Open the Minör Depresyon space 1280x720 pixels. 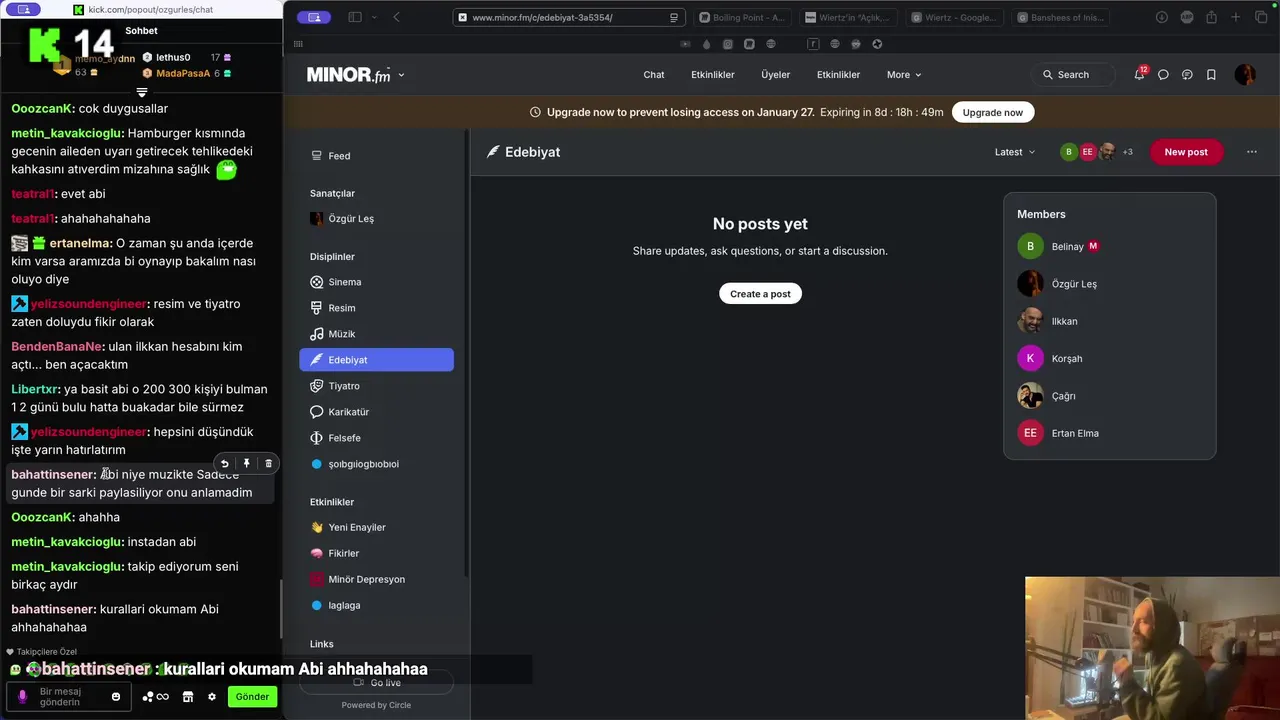(x=376, y=580)
